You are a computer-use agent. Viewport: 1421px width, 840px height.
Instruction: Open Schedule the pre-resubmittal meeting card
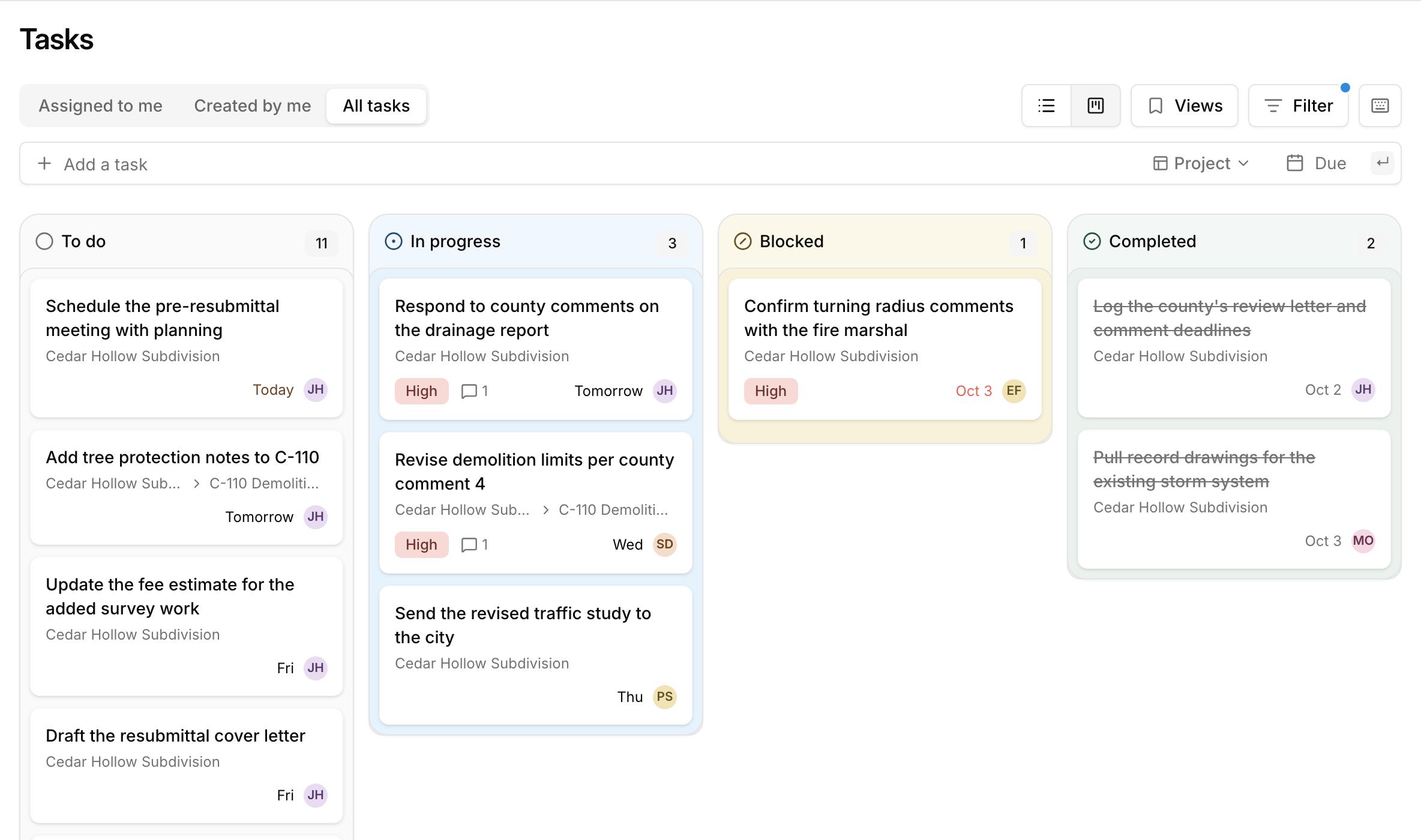point(187,348)
